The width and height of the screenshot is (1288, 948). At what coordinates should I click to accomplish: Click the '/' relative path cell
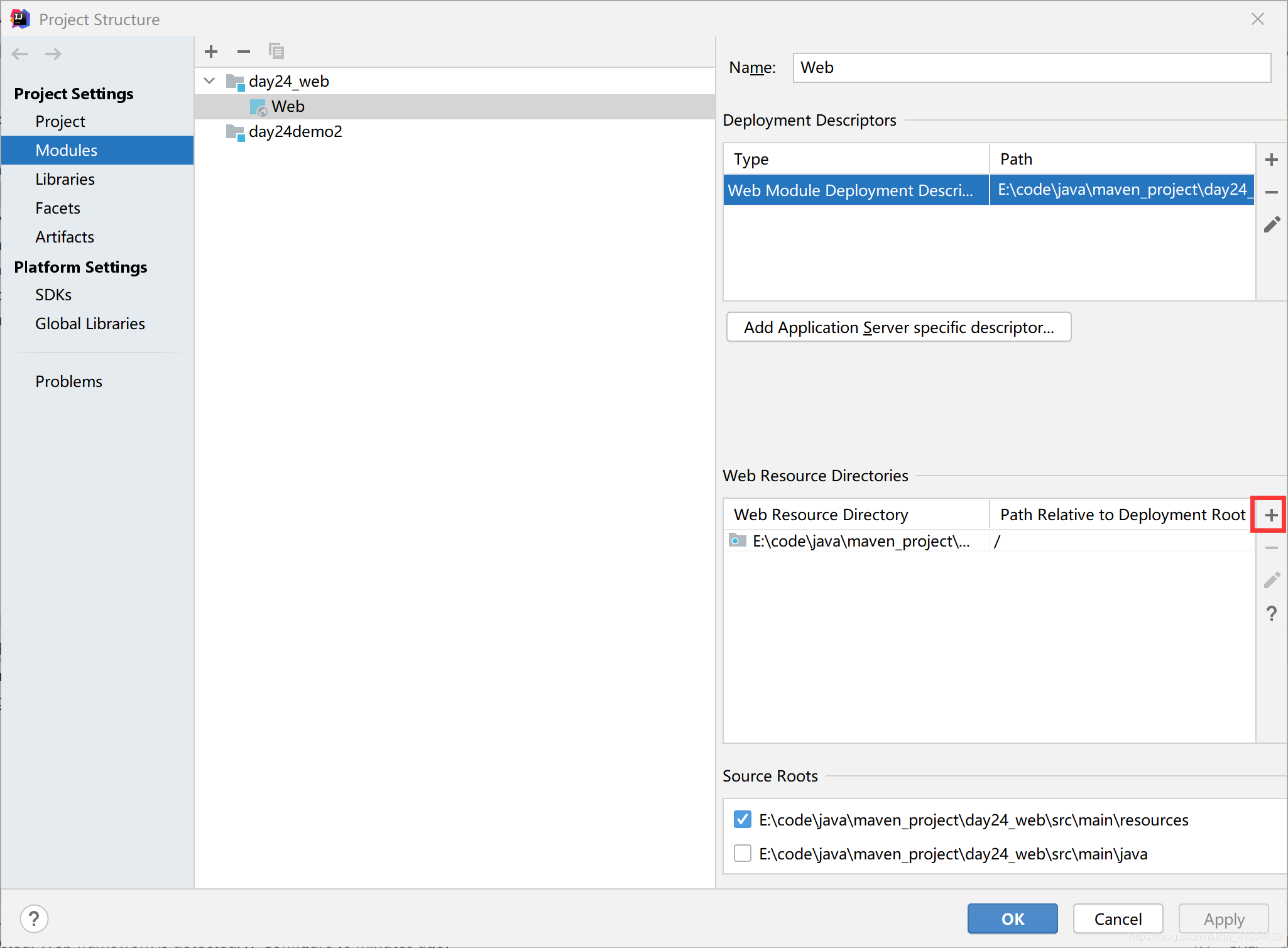(1122, 541)
